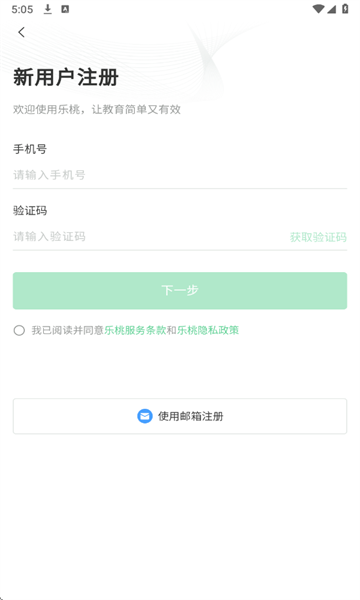Tap the Wi-Fi signal icon
This screenshot has width=360, height=600.
tap(318, 9)
